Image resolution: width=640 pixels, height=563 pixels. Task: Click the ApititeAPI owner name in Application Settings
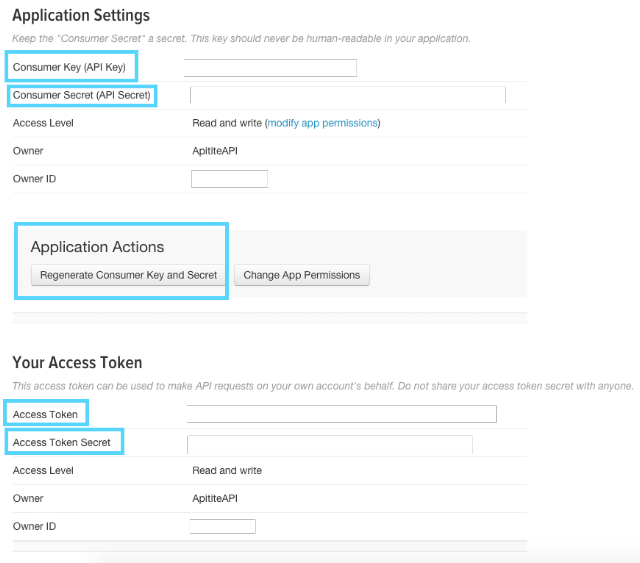[215, 151]
